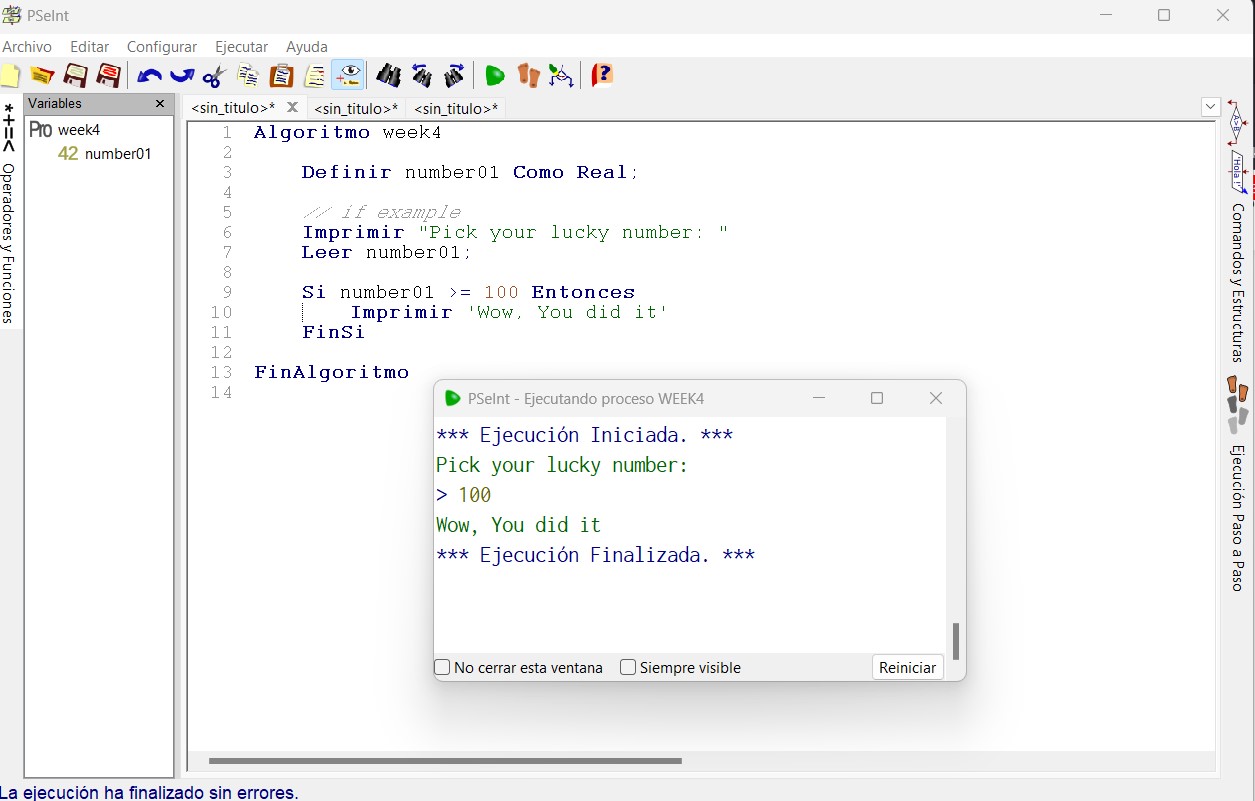Open the flowchart editor icon
The image size is (1255, 801).
pyautogui.click(x=561, y=76)
